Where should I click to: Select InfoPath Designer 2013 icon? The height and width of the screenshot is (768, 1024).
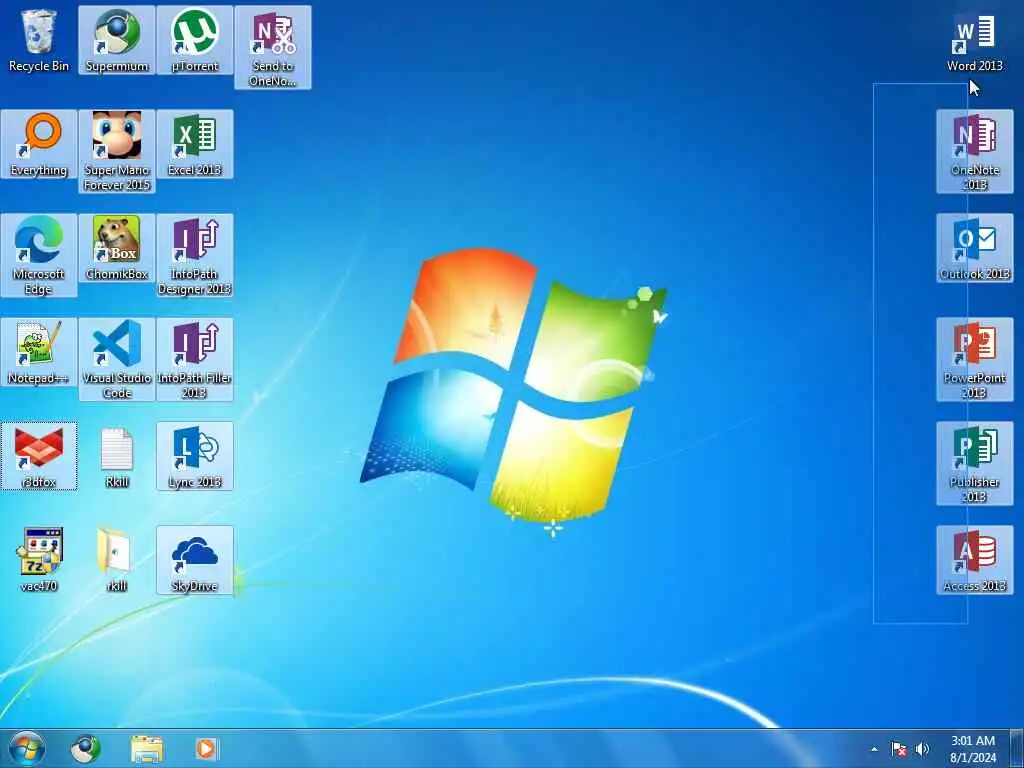click(195, 255)
